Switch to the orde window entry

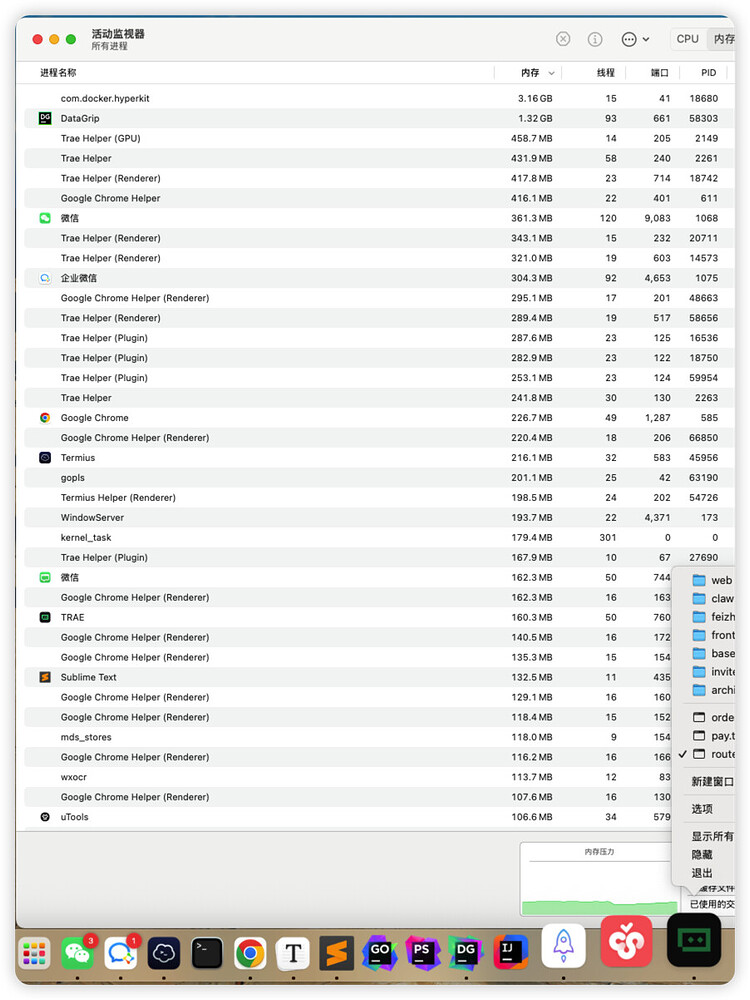(x=712, y=717)
